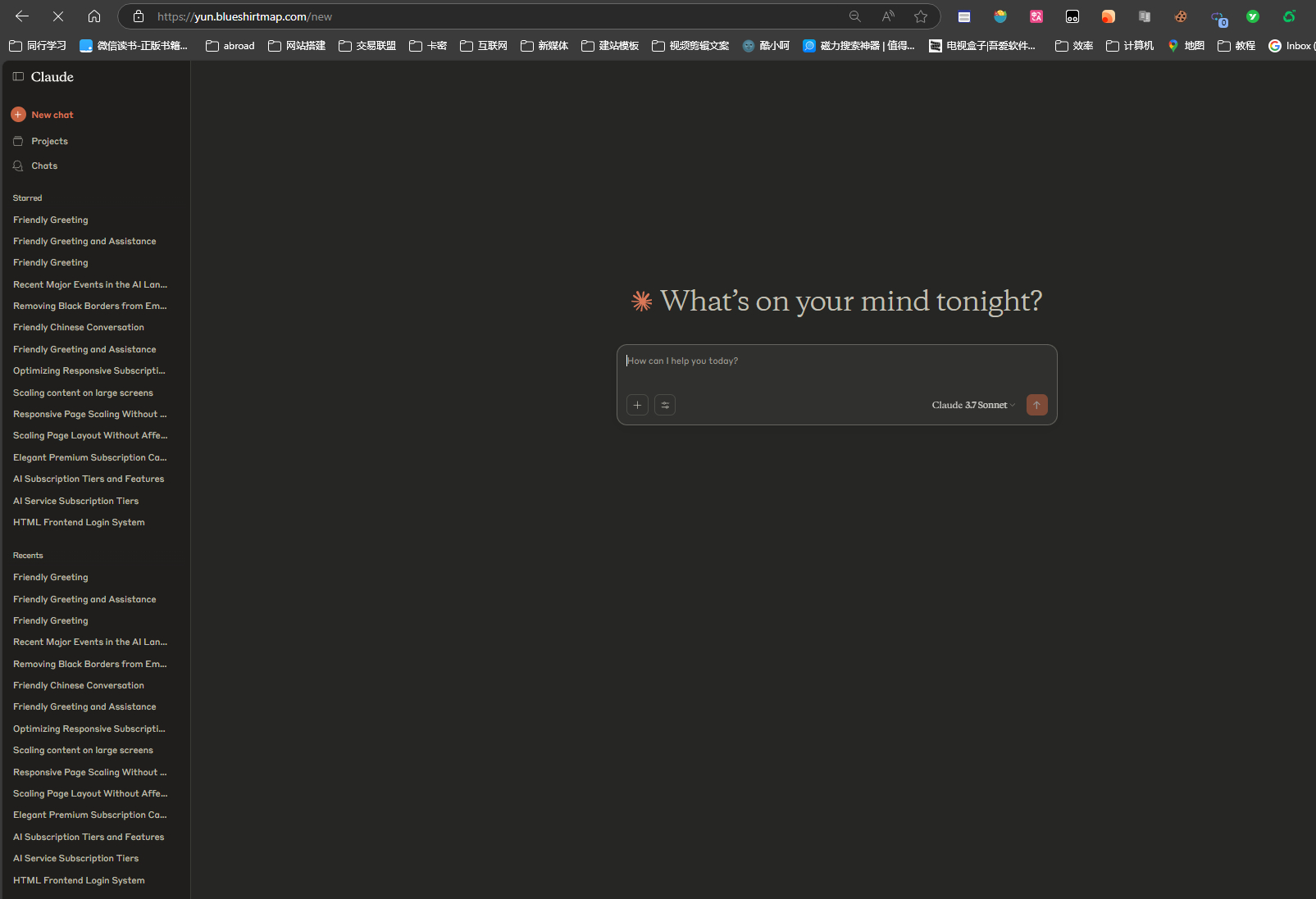This screenshot has width=1316, height=899.
Task: Open the Chats list
Action: tap(44, 166)
